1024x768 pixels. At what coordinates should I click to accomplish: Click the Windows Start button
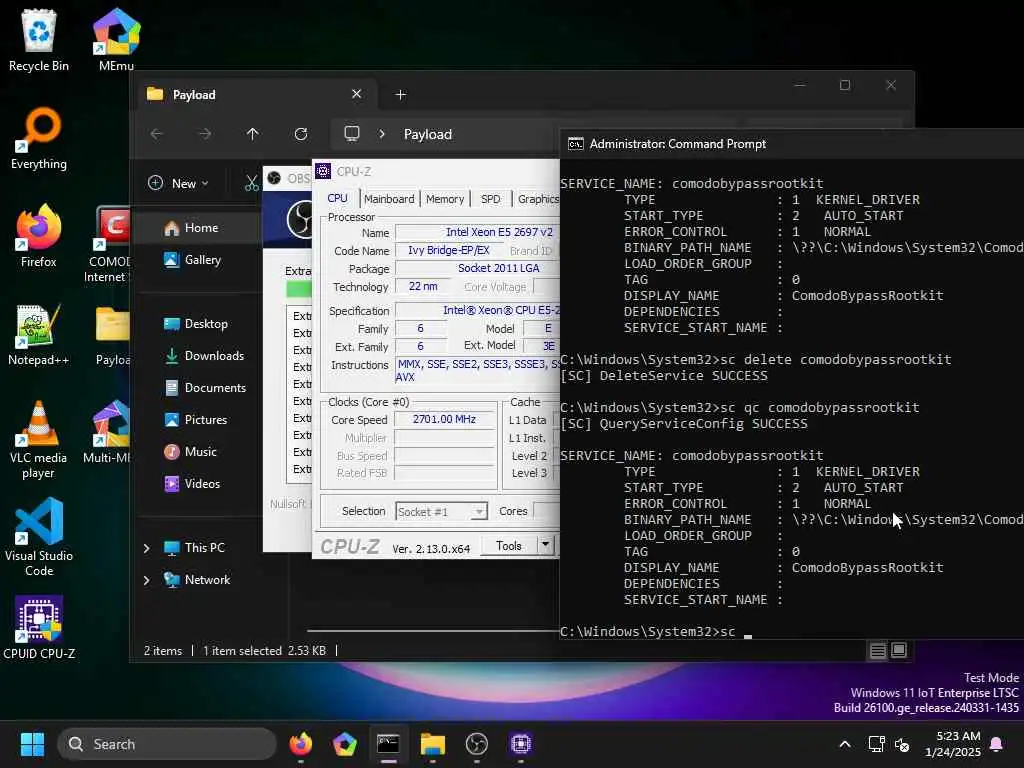pyautogui.click(x=32, y=744)
